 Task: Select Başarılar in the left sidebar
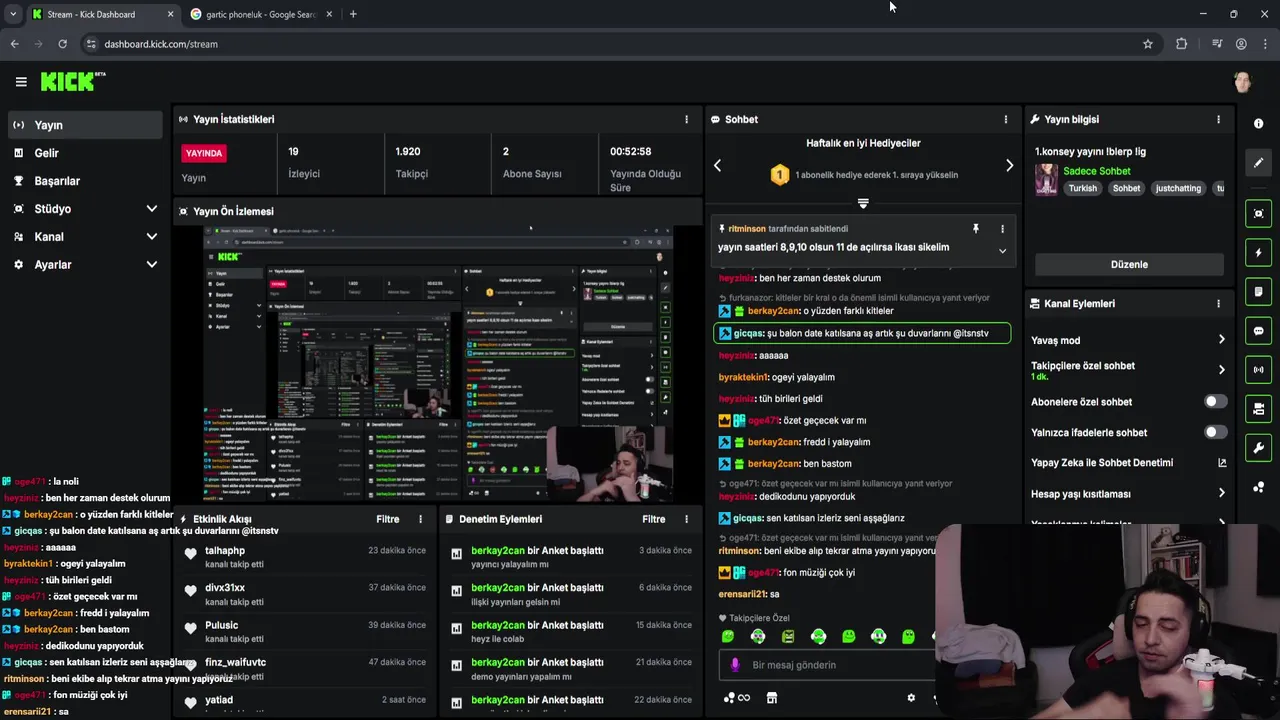point(85,181)
